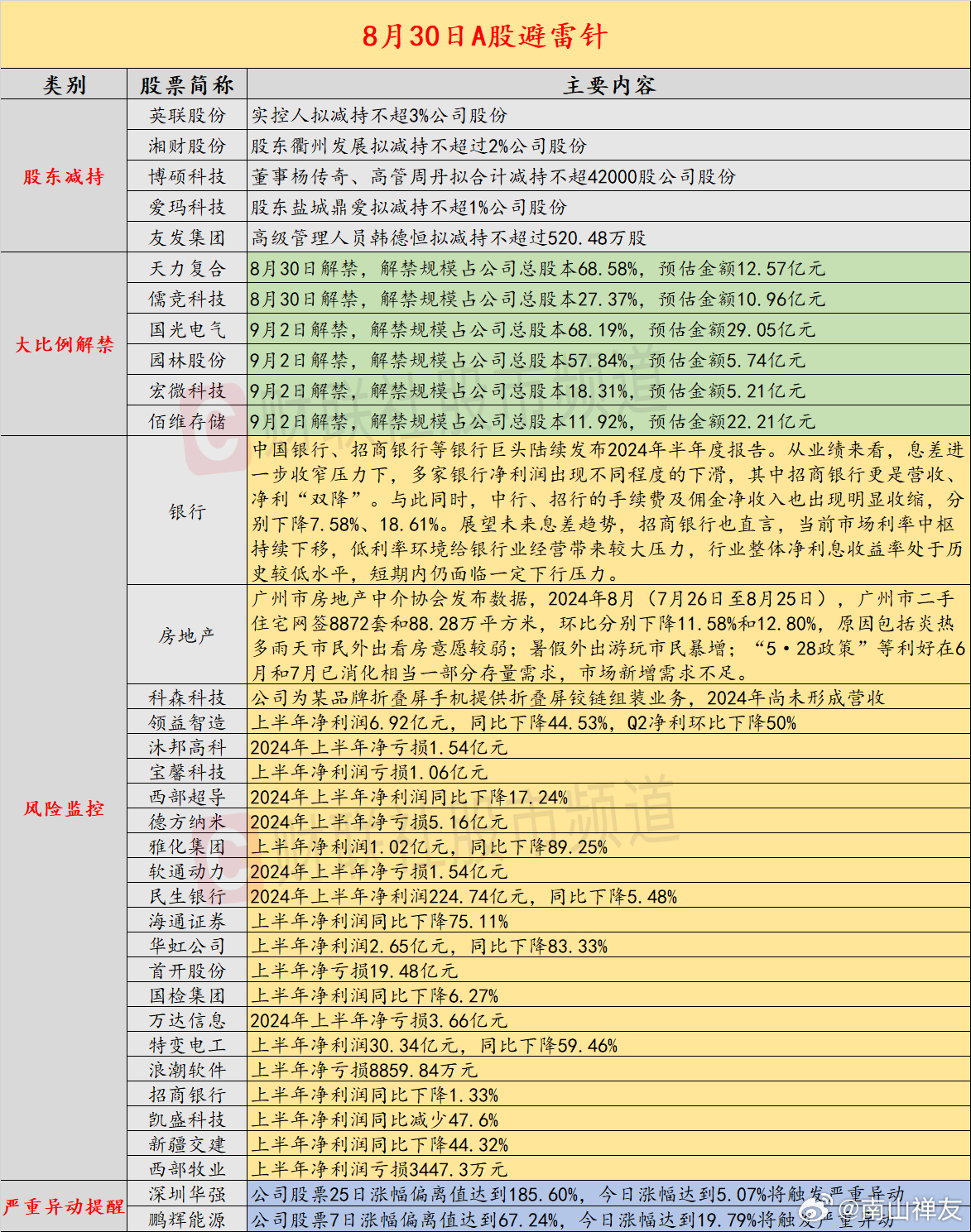Click text '上半年净利润同比减少47.6%'
Viewport: 971px width, 1232px height.
pyautogui.click(x=375, y=1119)
